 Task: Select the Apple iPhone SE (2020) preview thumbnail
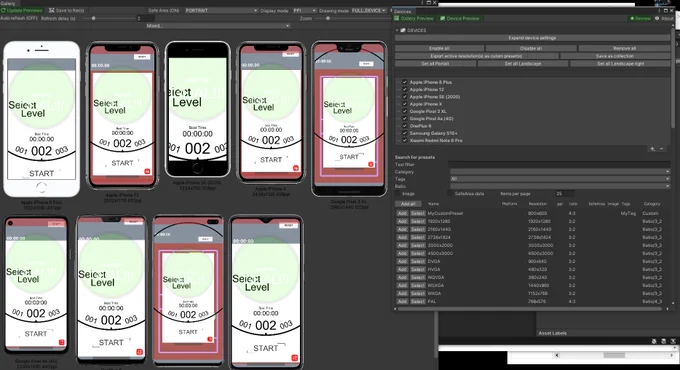point(198,109)
